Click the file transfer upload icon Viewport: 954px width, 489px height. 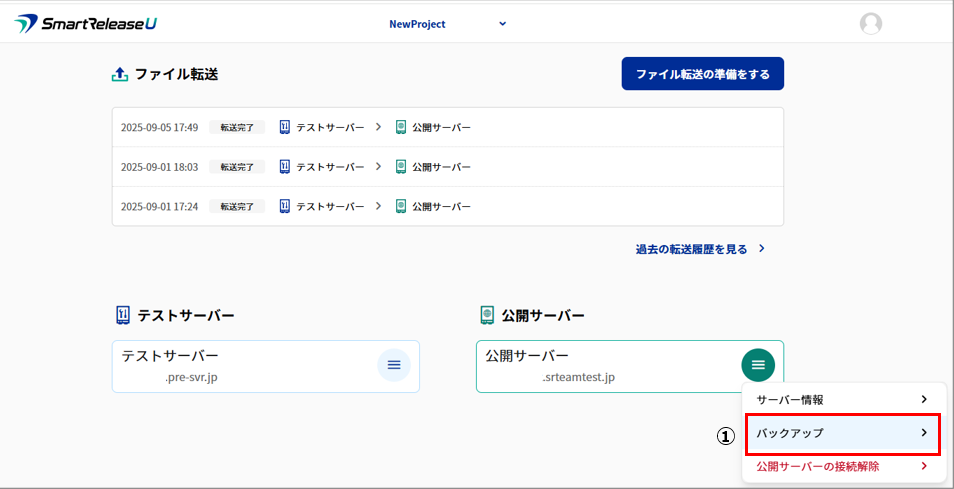120,74
